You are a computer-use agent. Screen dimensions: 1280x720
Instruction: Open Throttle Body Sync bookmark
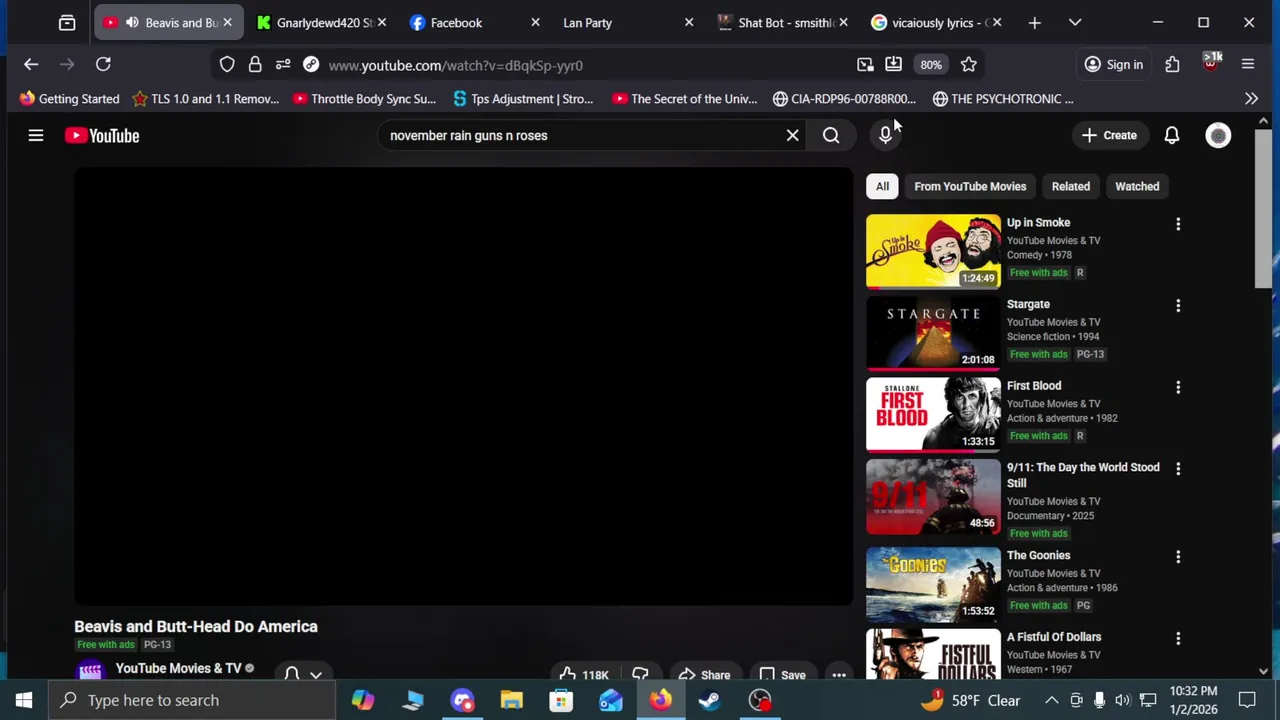pos(364,98)
